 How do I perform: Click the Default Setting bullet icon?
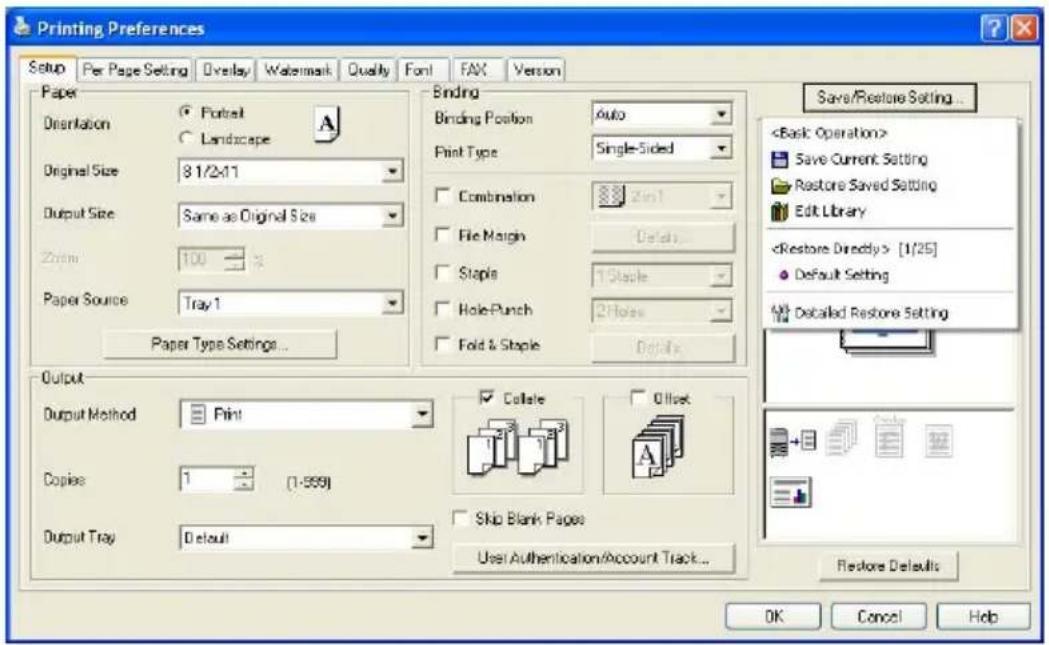783,275
